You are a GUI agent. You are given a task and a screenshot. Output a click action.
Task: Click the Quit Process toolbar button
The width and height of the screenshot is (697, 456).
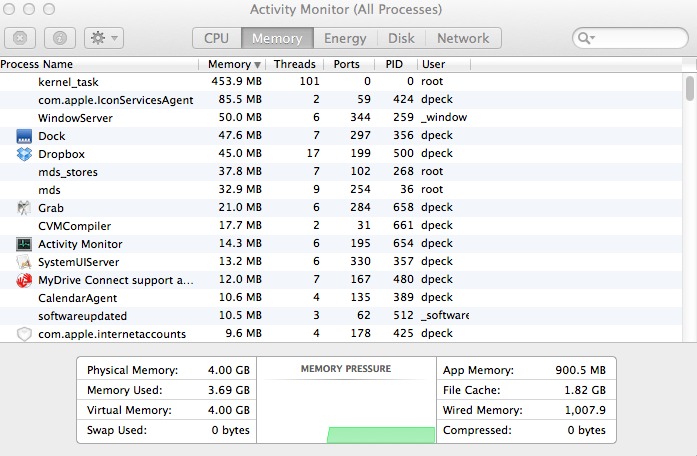click(20, 38)
